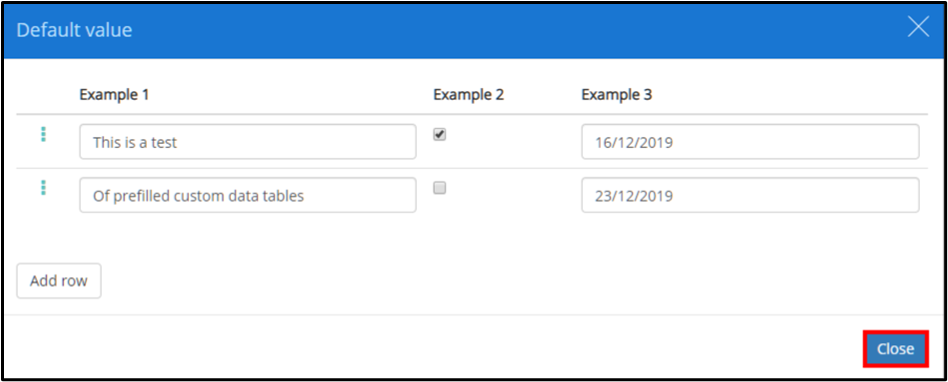Uncheck the Example 2 checkbox in first row
Viewport: 948px width, 382px height.
tap(440, 135)
